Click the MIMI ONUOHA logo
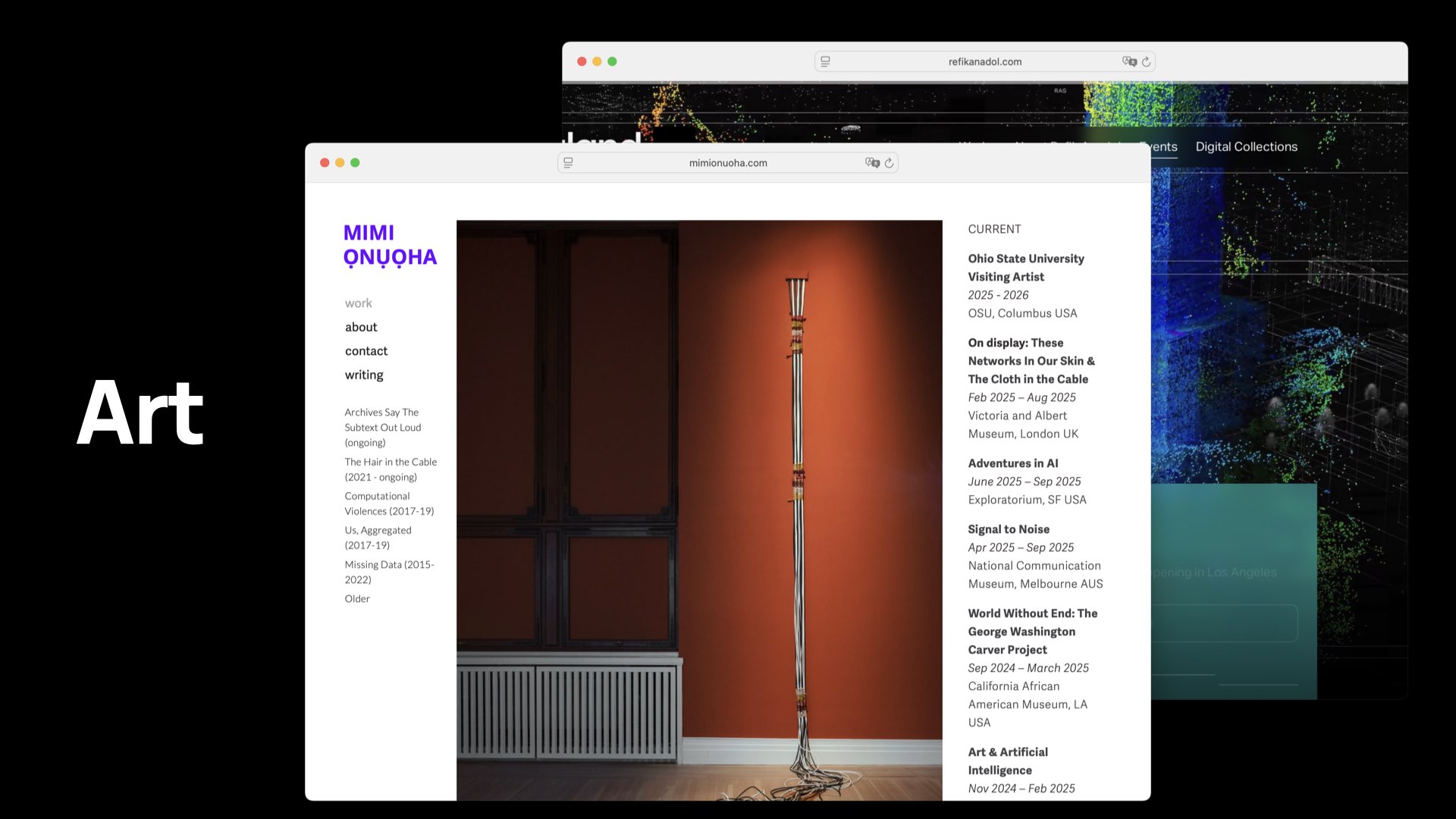 [x=390, y=245]
